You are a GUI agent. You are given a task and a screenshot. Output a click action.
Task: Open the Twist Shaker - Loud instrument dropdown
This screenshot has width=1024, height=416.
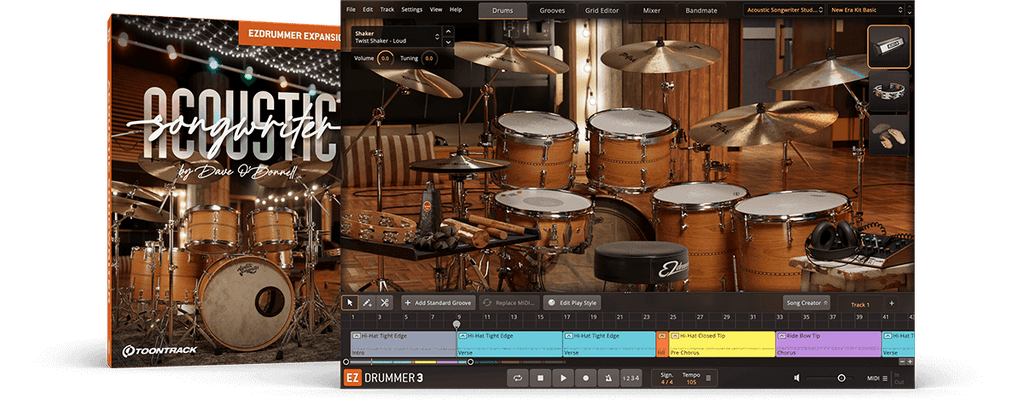pos(397,37)
